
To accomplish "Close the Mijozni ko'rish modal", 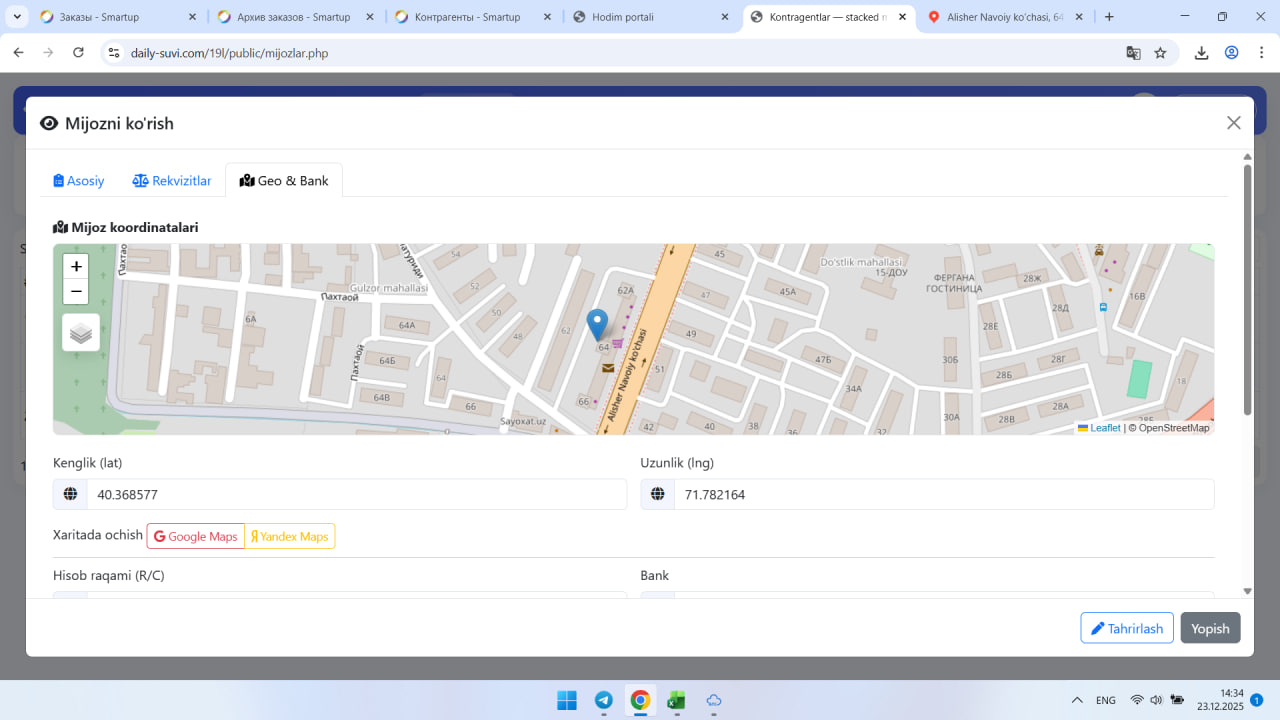I will [1234, 123].
